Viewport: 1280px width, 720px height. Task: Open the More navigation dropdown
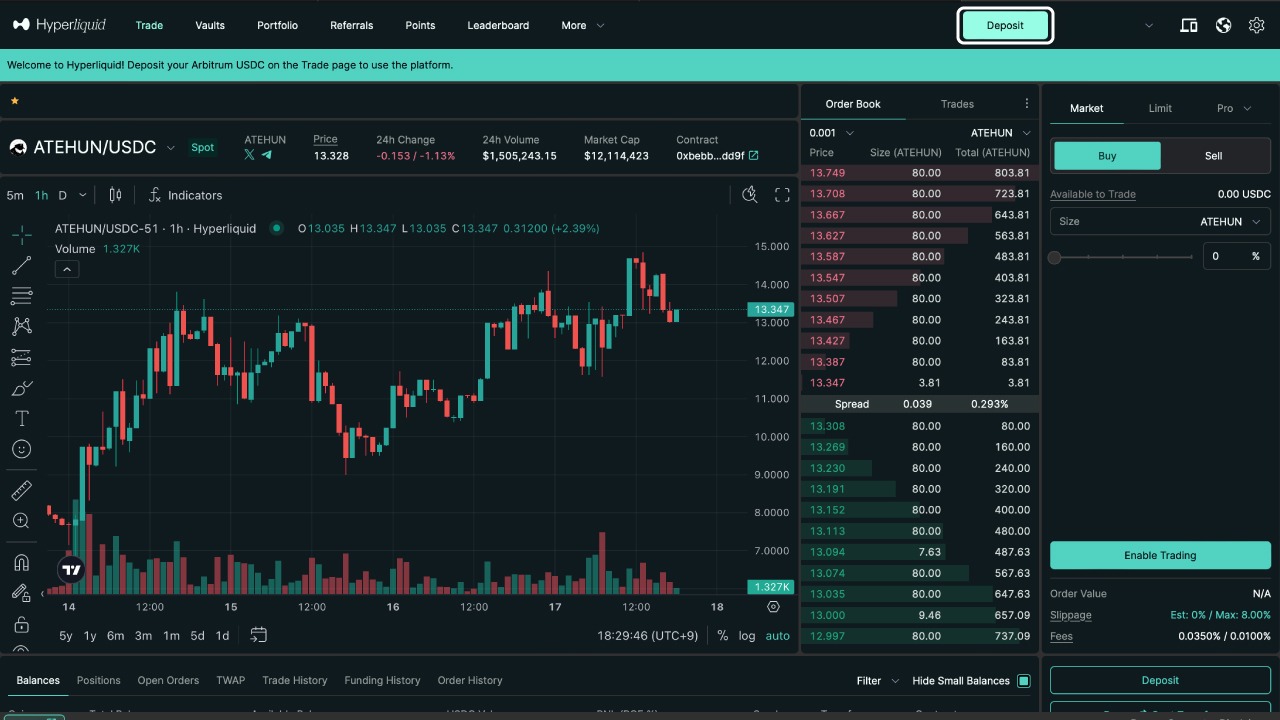click(x=583, y=25)
